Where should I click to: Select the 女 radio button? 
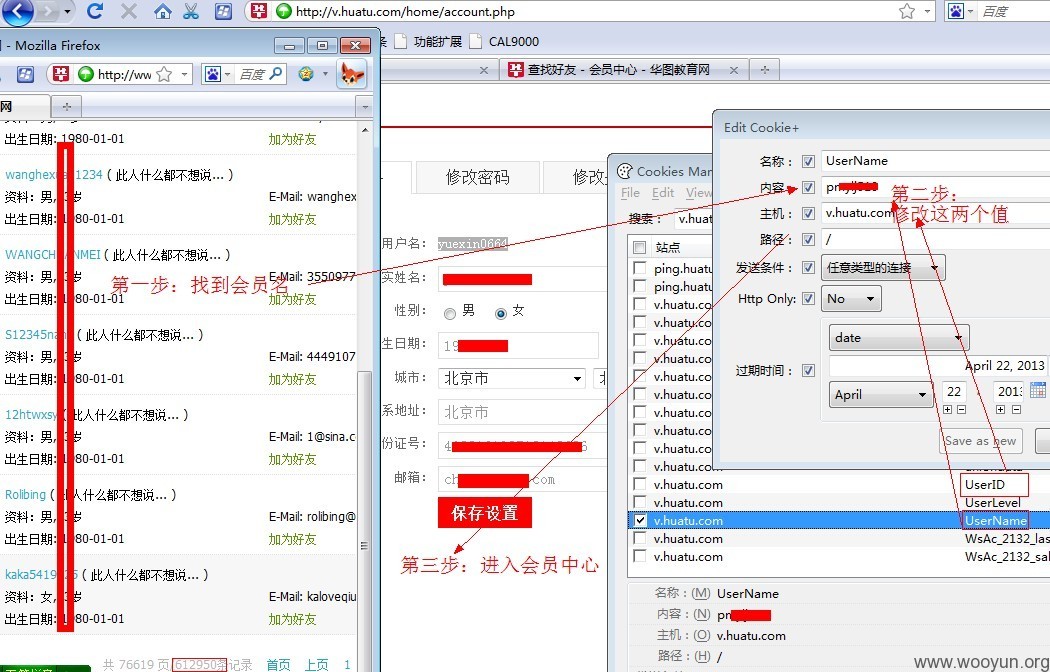(500, 313)
